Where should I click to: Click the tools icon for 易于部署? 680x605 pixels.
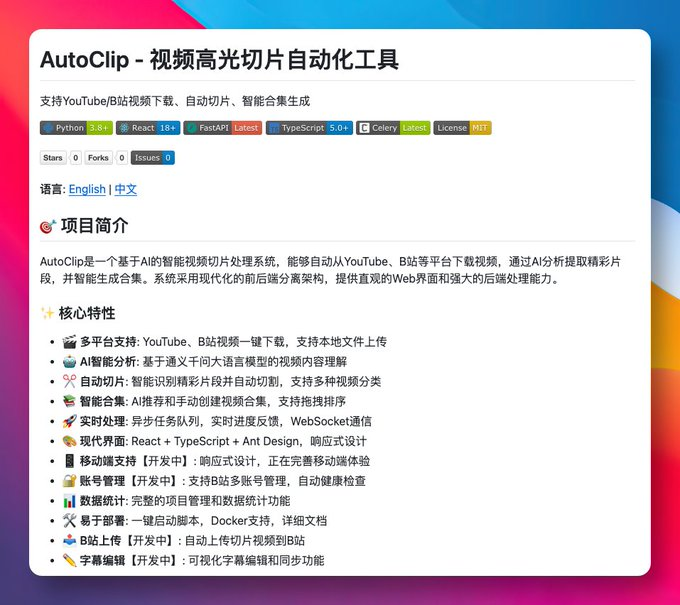(x=69, y=521)
